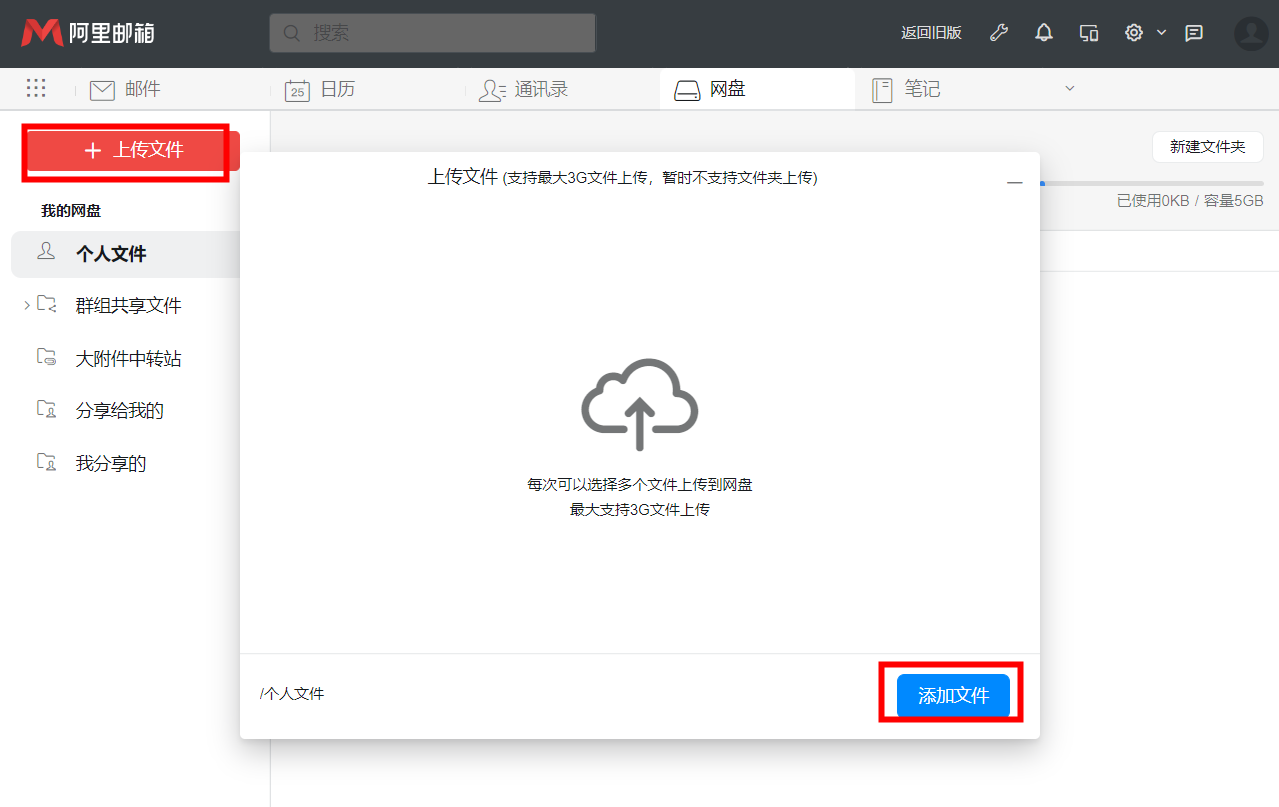Open the wrench tools icon
Viewport: 1279px width, 807px height.
click(998, 32)
